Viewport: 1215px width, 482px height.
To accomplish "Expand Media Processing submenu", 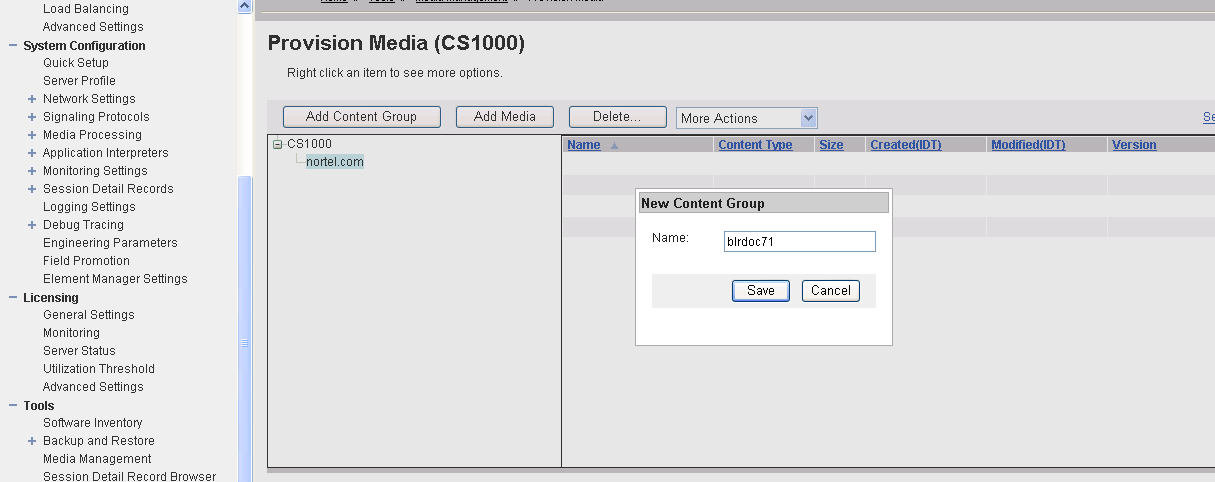I will (32, 135).
